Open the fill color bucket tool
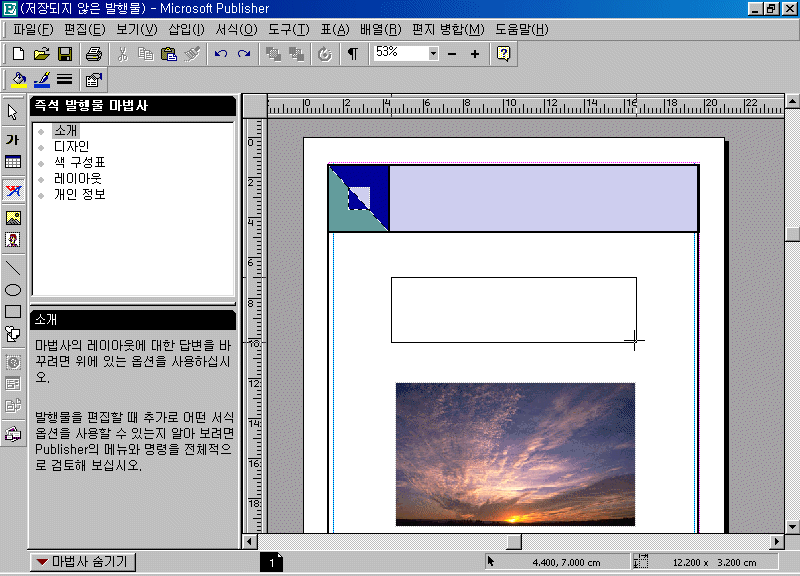The height and width of the screenshot is (576, 800). click(x=19, y=80)
